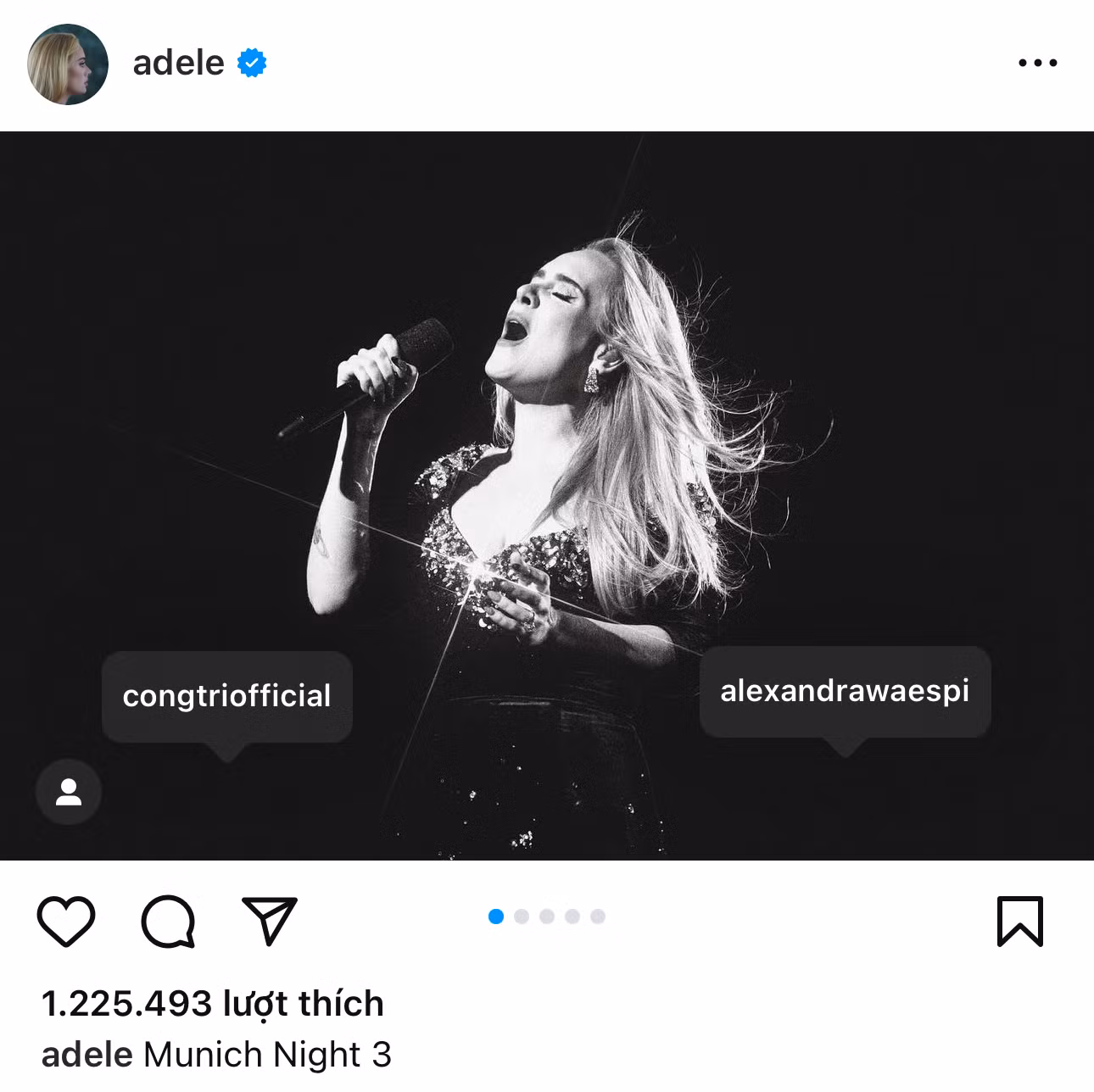Image resolution: width=1094 pixels, height=1092 pixels.
Task: Click the blue verified badge
Action: coord(252,63)
